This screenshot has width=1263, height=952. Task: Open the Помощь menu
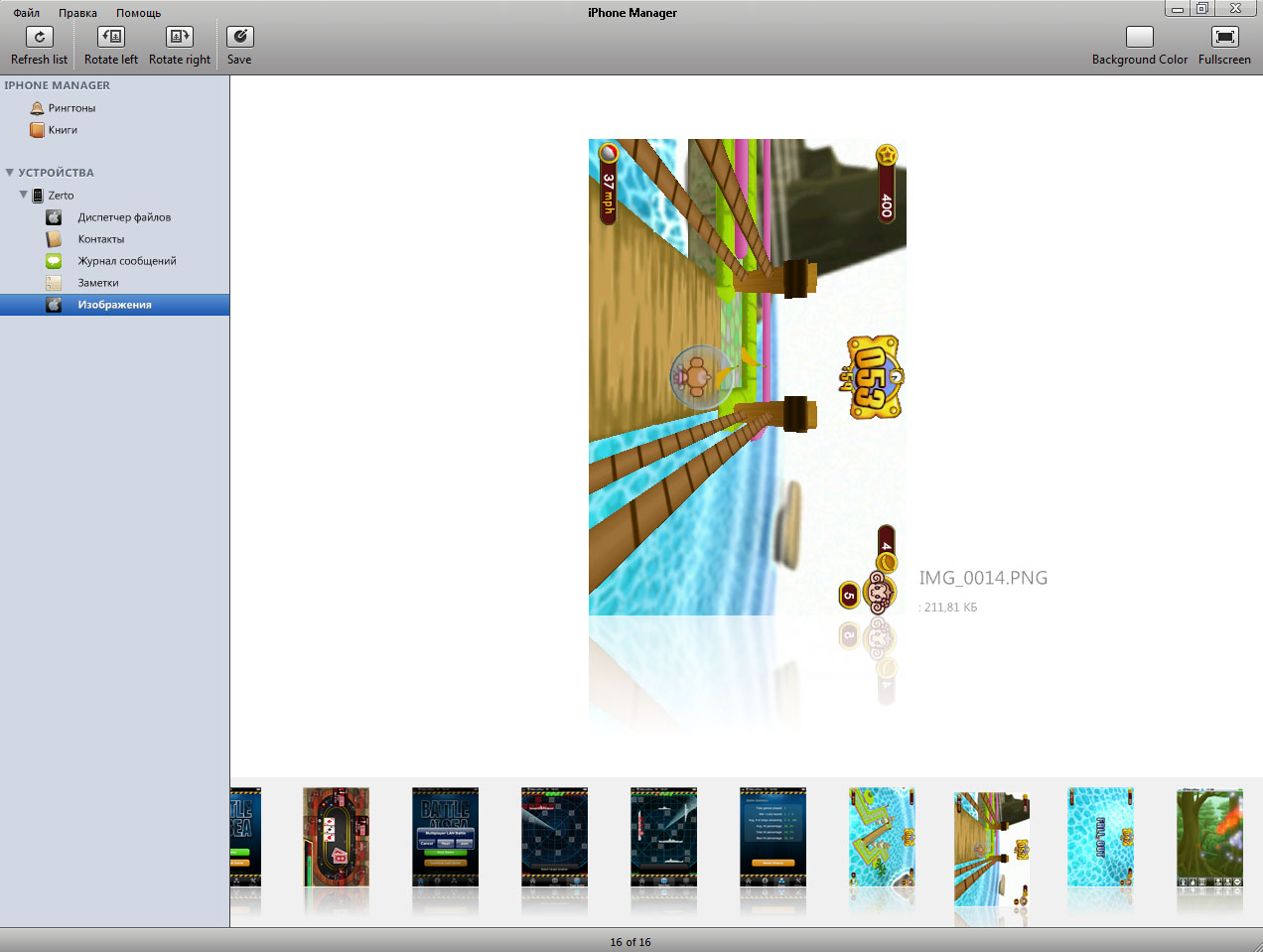(x=138, y=13)
